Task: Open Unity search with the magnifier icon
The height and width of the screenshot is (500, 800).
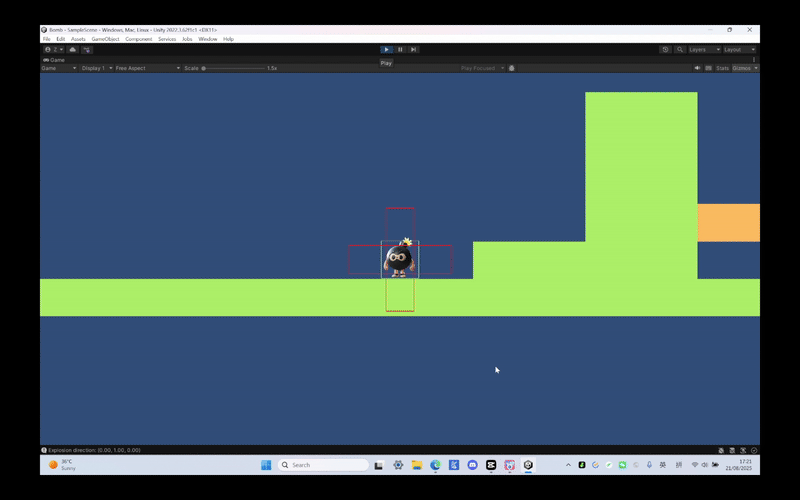Action: point(680,49)
